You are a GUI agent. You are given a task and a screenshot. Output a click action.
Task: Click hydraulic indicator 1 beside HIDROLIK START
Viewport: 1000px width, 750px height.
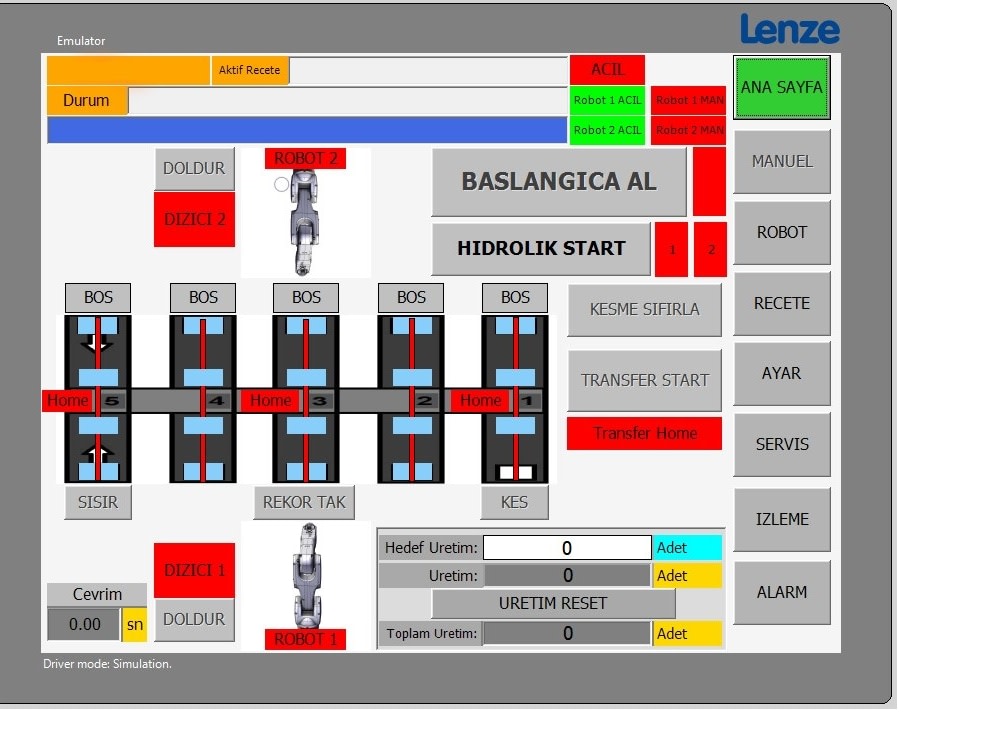[670, 249]
